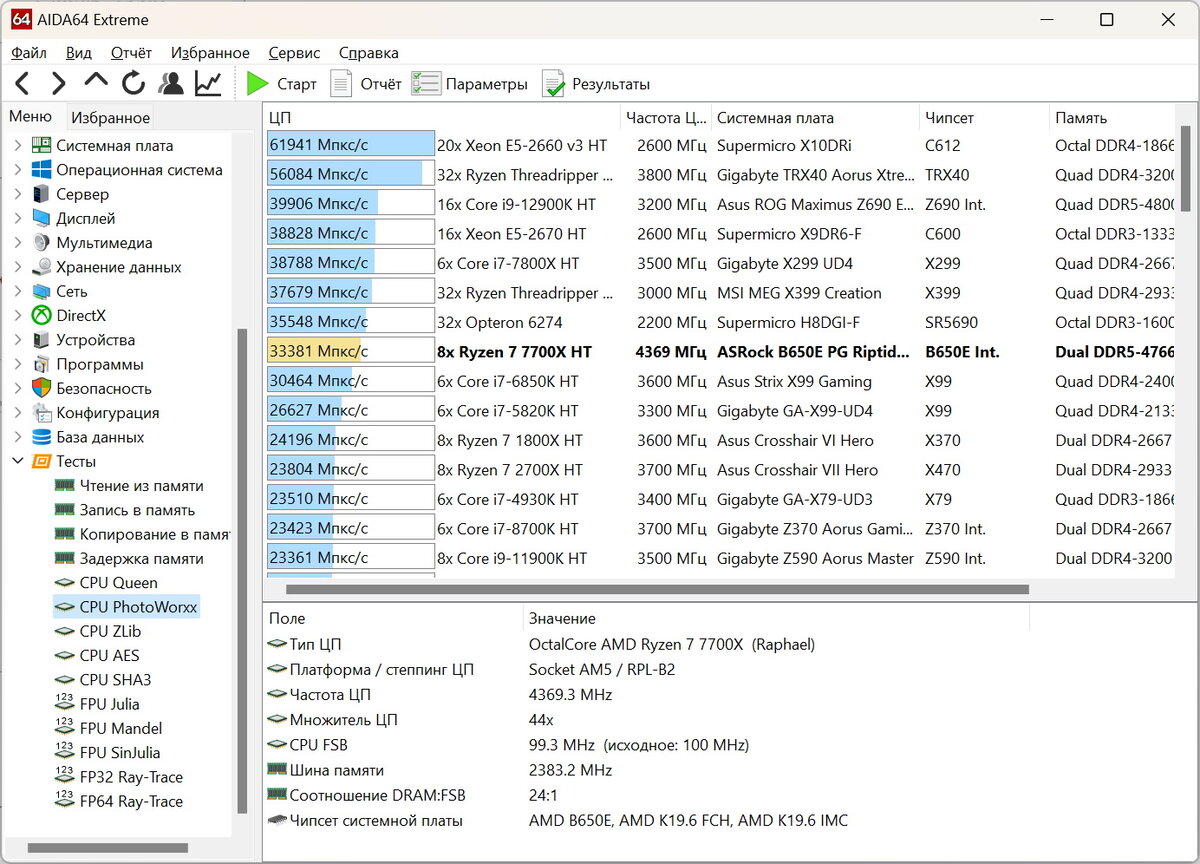Expand the Операционная система tree node
This screenshot has height=864, width=1200.
tap(17, 170)
